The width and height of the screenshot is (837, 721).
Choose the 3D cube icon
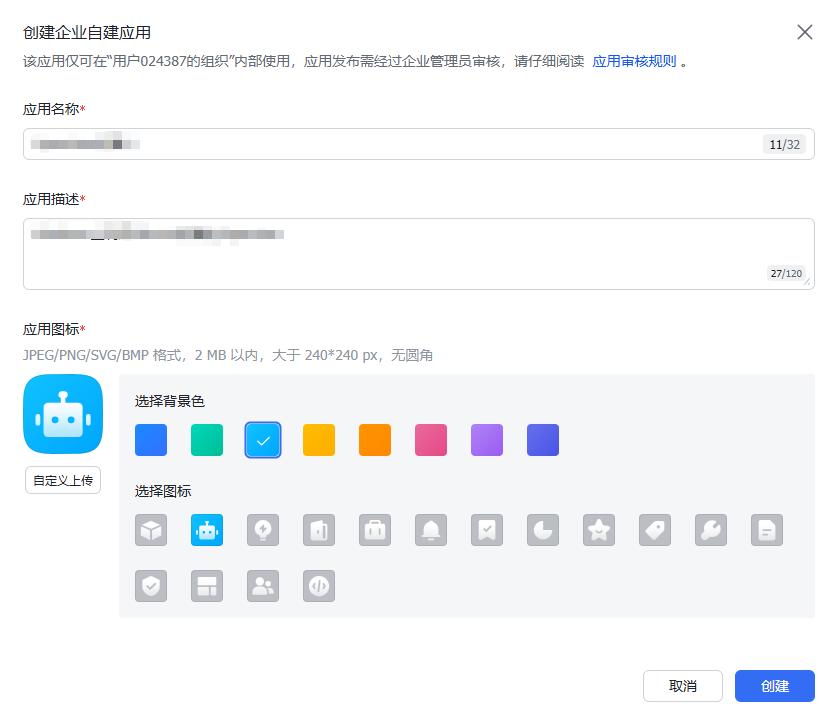click(151, 530)
